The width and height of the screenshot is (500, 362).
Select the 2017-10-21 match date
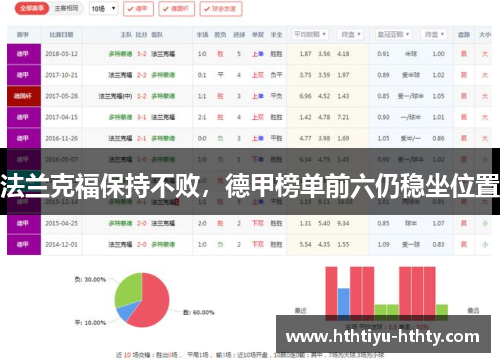[61, 75]
